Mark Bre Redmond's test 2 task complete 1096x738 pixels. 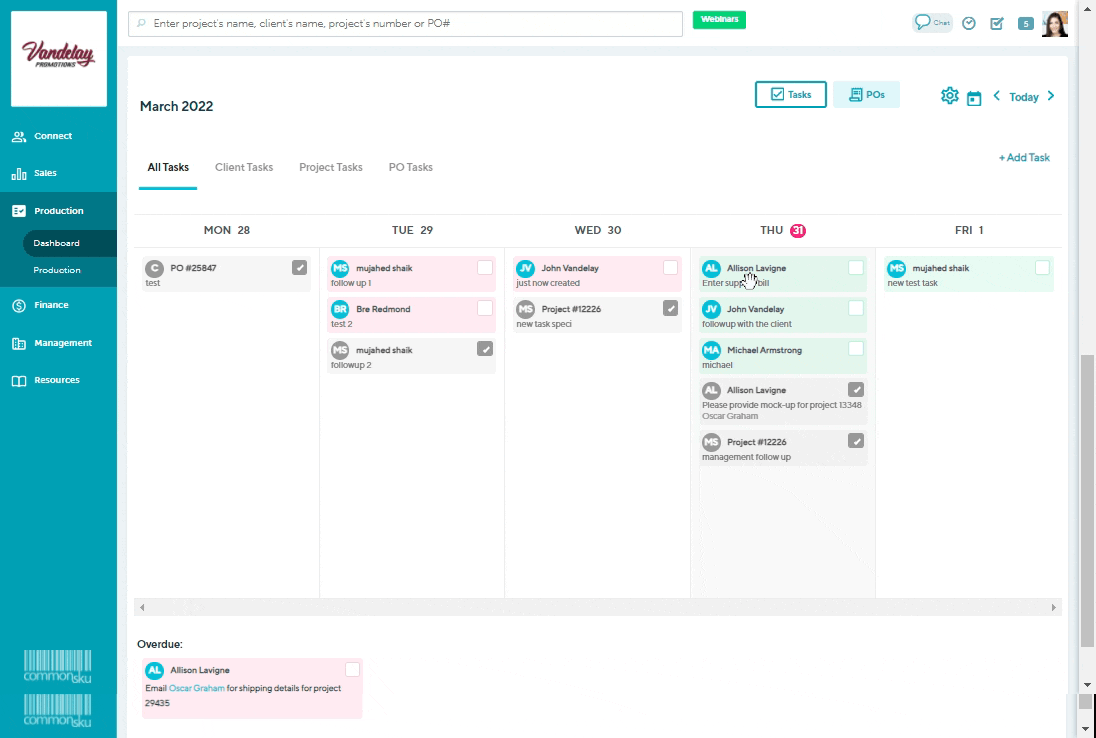click(x=485, y=308)
